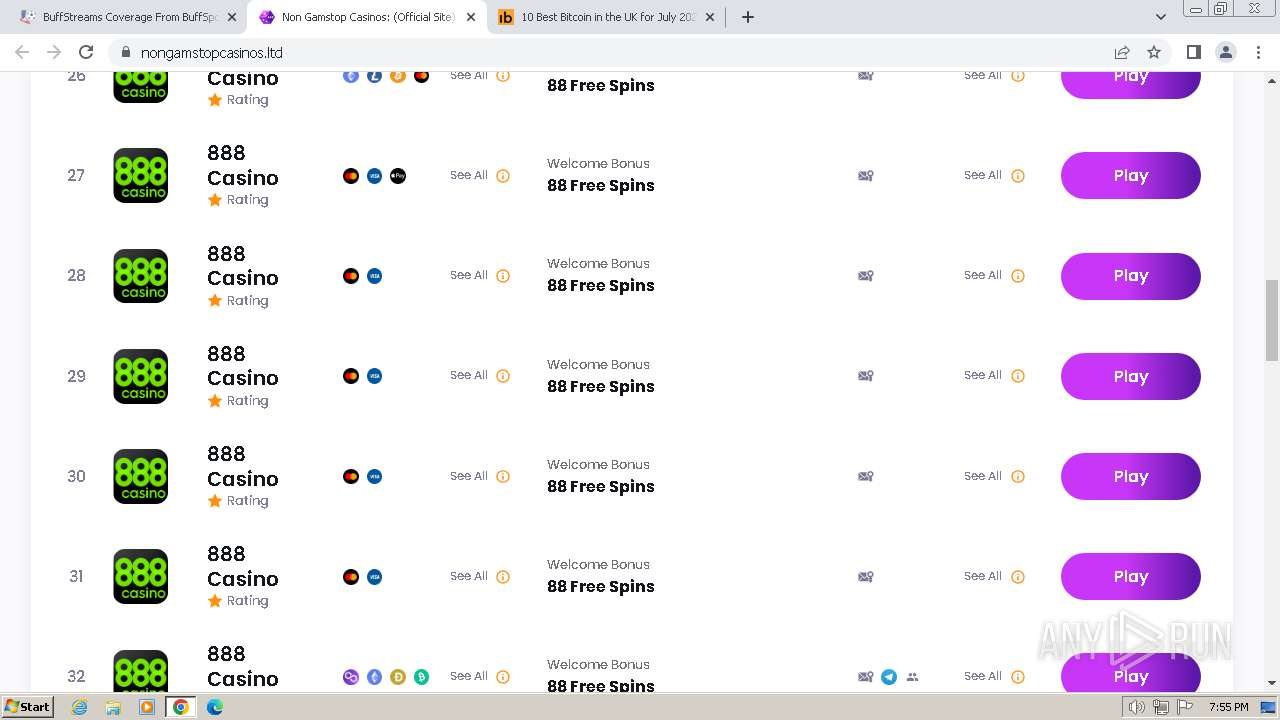Viewport: 1280px width, 720px height.
Task: Click support info icon in row 29
Action: 1018,376
